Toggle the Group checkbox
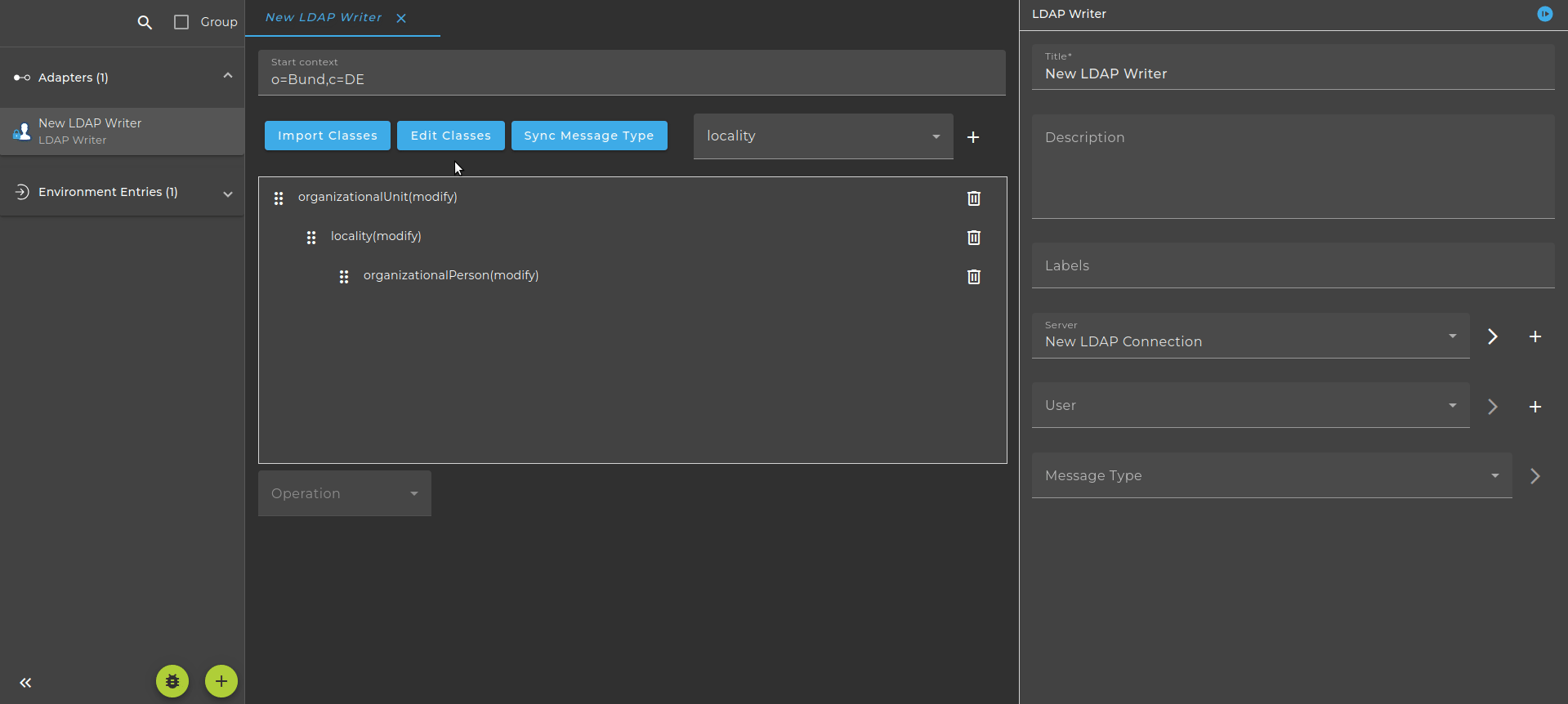Image resolution: width=1568 pixels, height=704 pixels. 181,22
